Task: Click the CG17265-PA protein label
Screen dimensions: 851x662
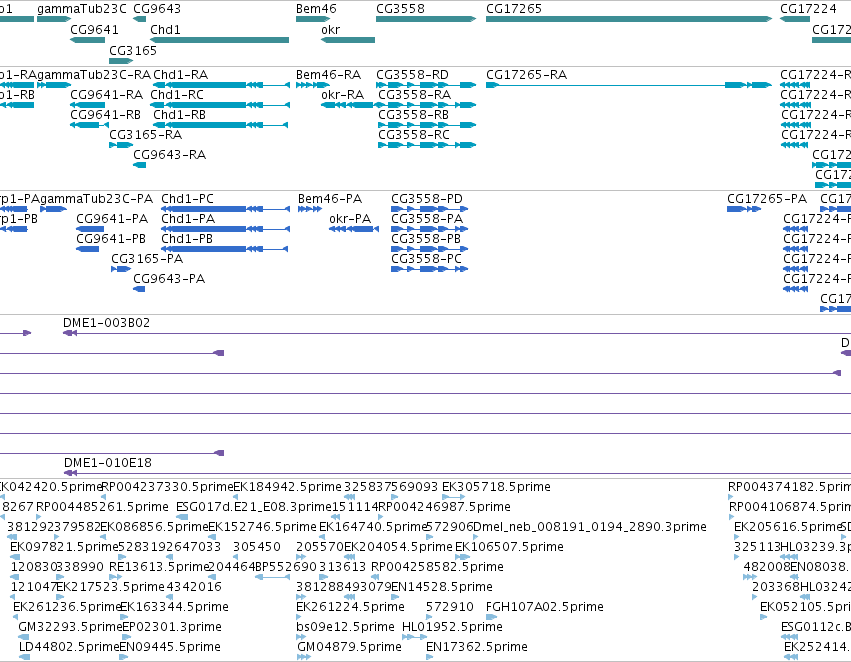Action: point(767,199)
